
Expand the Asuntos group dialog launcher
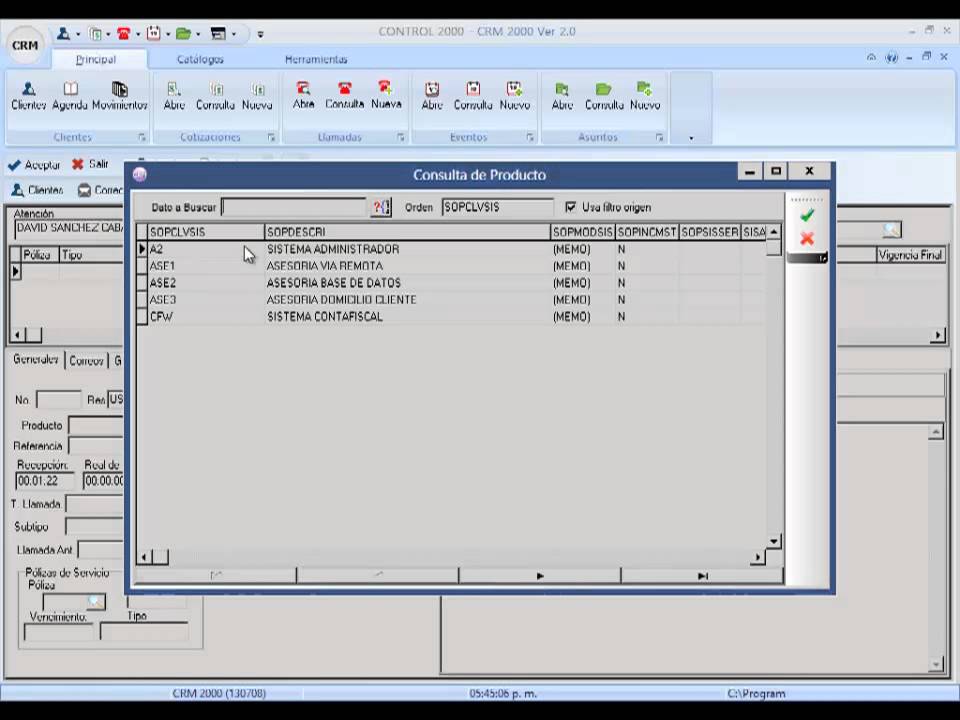coord(659,138)
